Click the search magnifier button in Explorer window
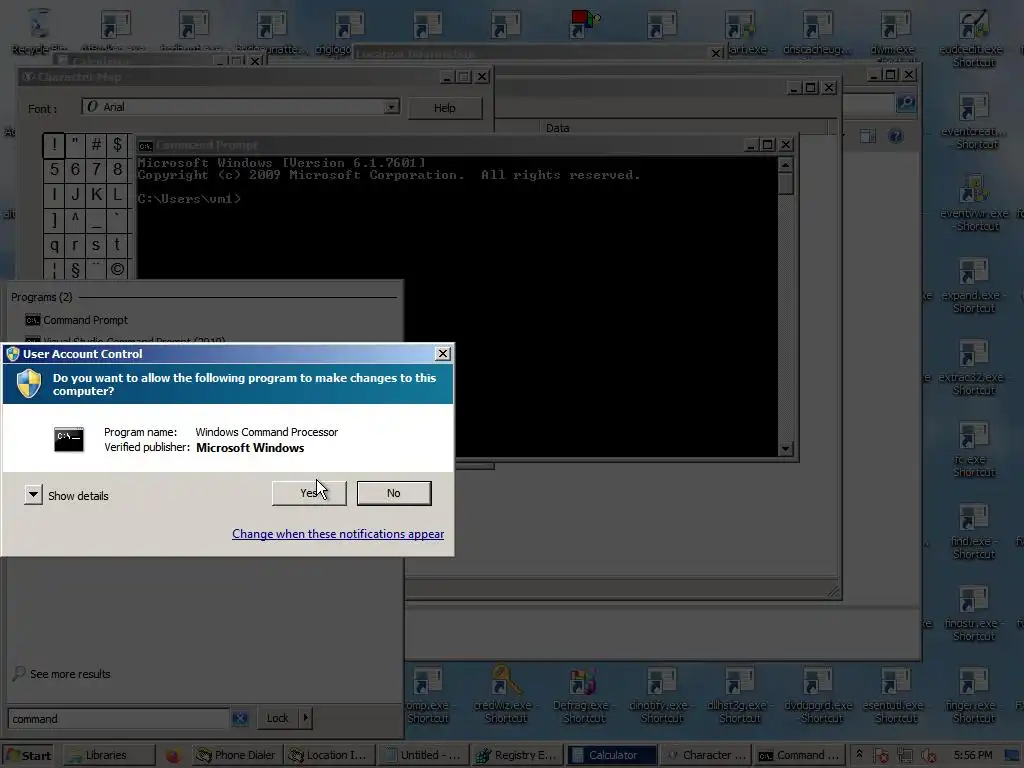This screenshot has height=768, width=1024. [x=905, y=103]
